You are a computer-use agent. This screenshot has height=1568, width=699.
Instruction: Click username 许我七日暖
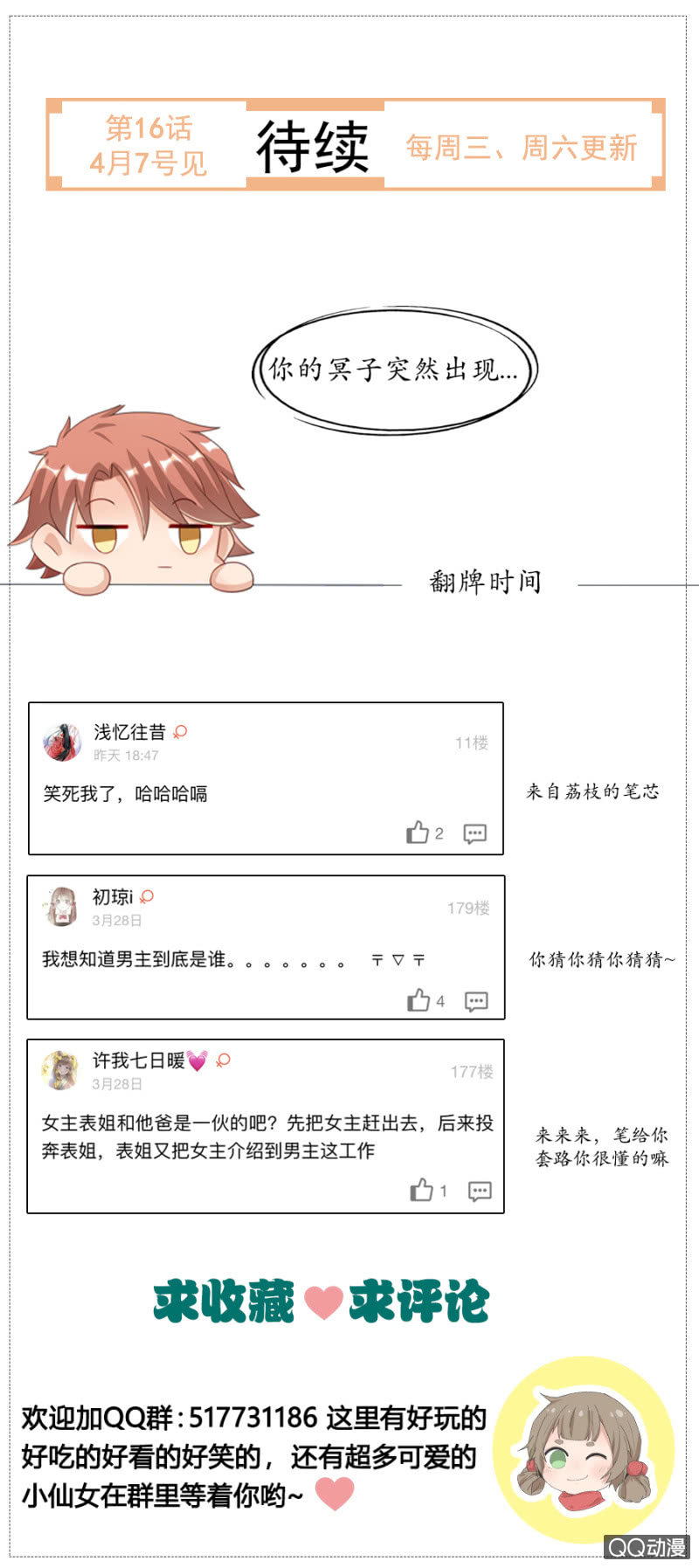pos(139,1060)
